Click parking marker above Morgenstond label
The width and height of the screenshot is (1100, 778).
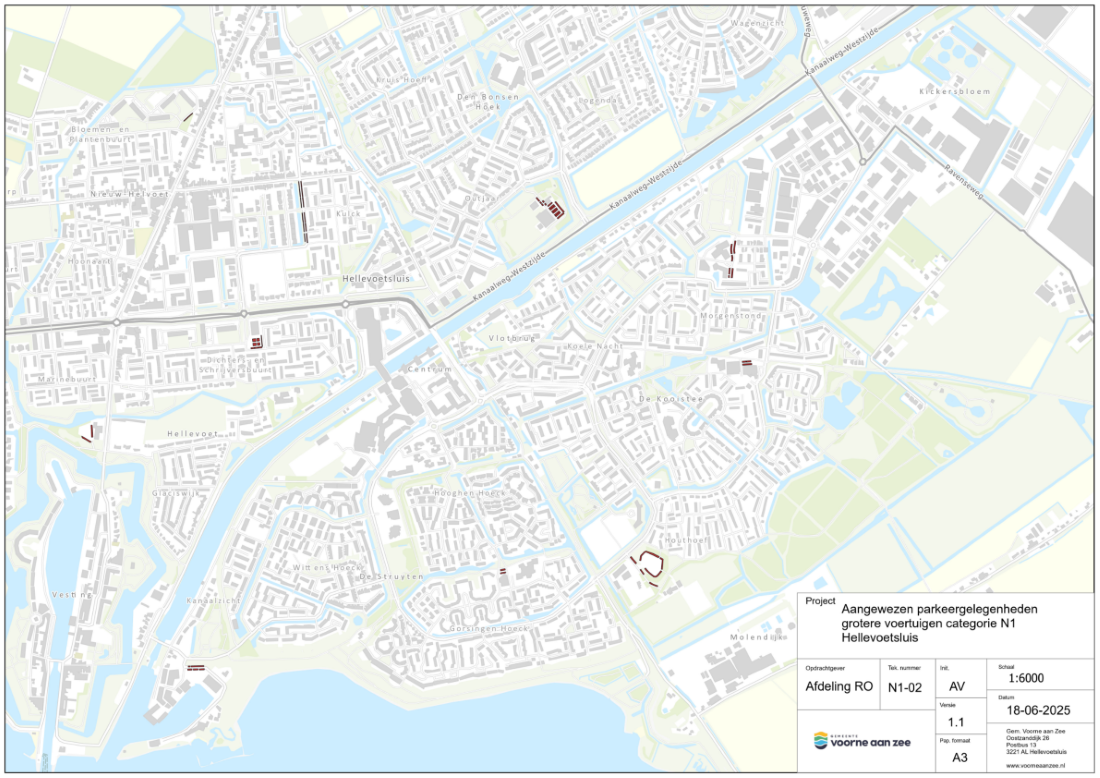click(x=732, y=258)
